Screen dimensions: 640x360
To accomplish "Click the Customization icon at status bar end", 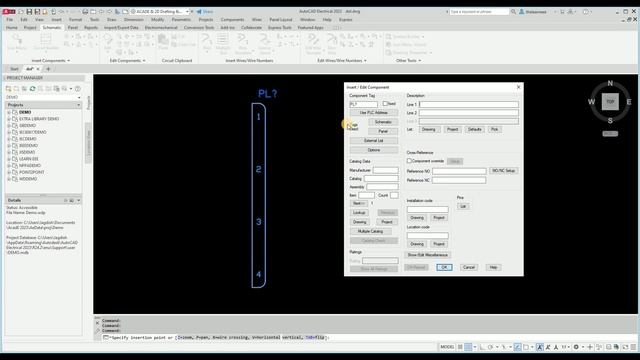I will coord(633,347).
